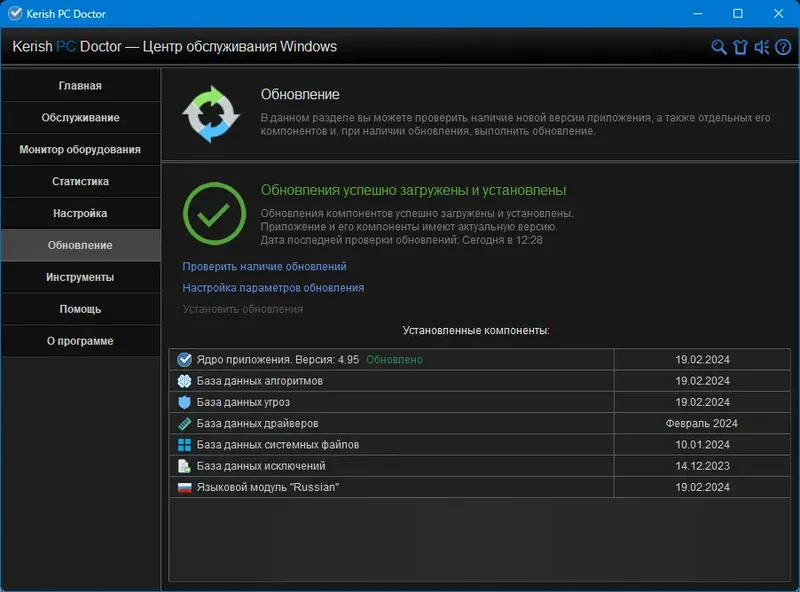Click Проверить наличие обновлений link
The width and height of the screenshot is (800, 592).
point(263,266)
